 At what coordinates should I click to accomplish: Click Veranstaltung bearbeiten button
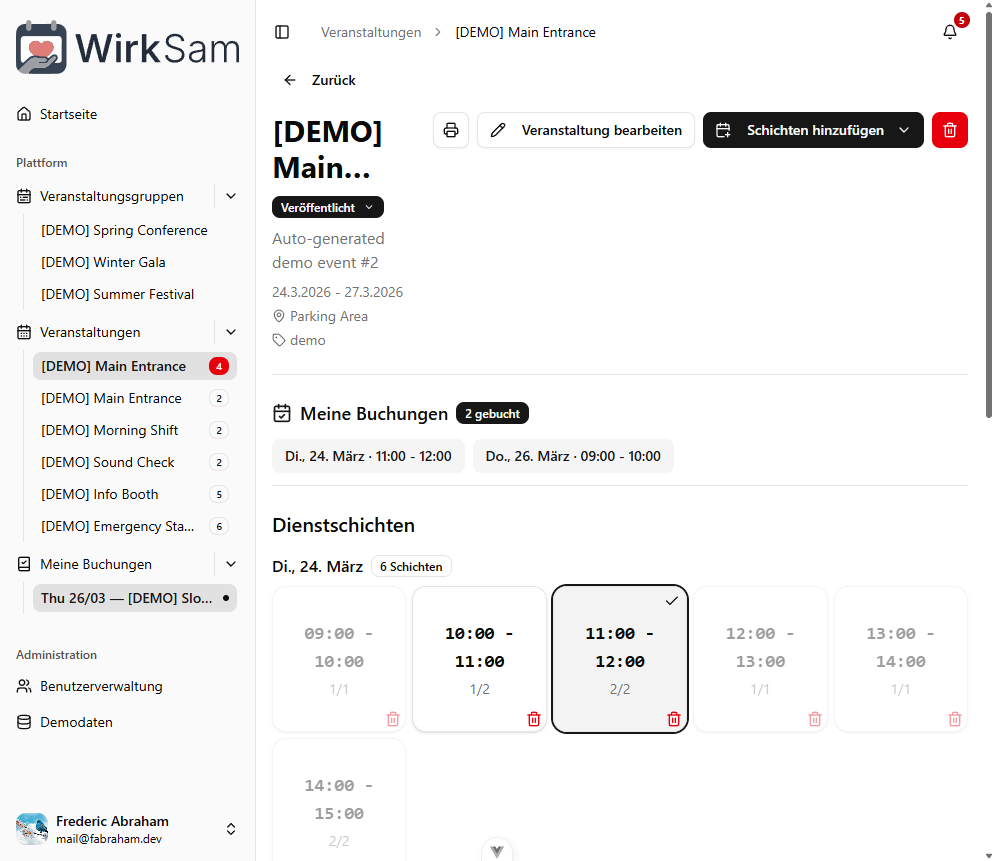pyautogui.click(x=586, y=130)
